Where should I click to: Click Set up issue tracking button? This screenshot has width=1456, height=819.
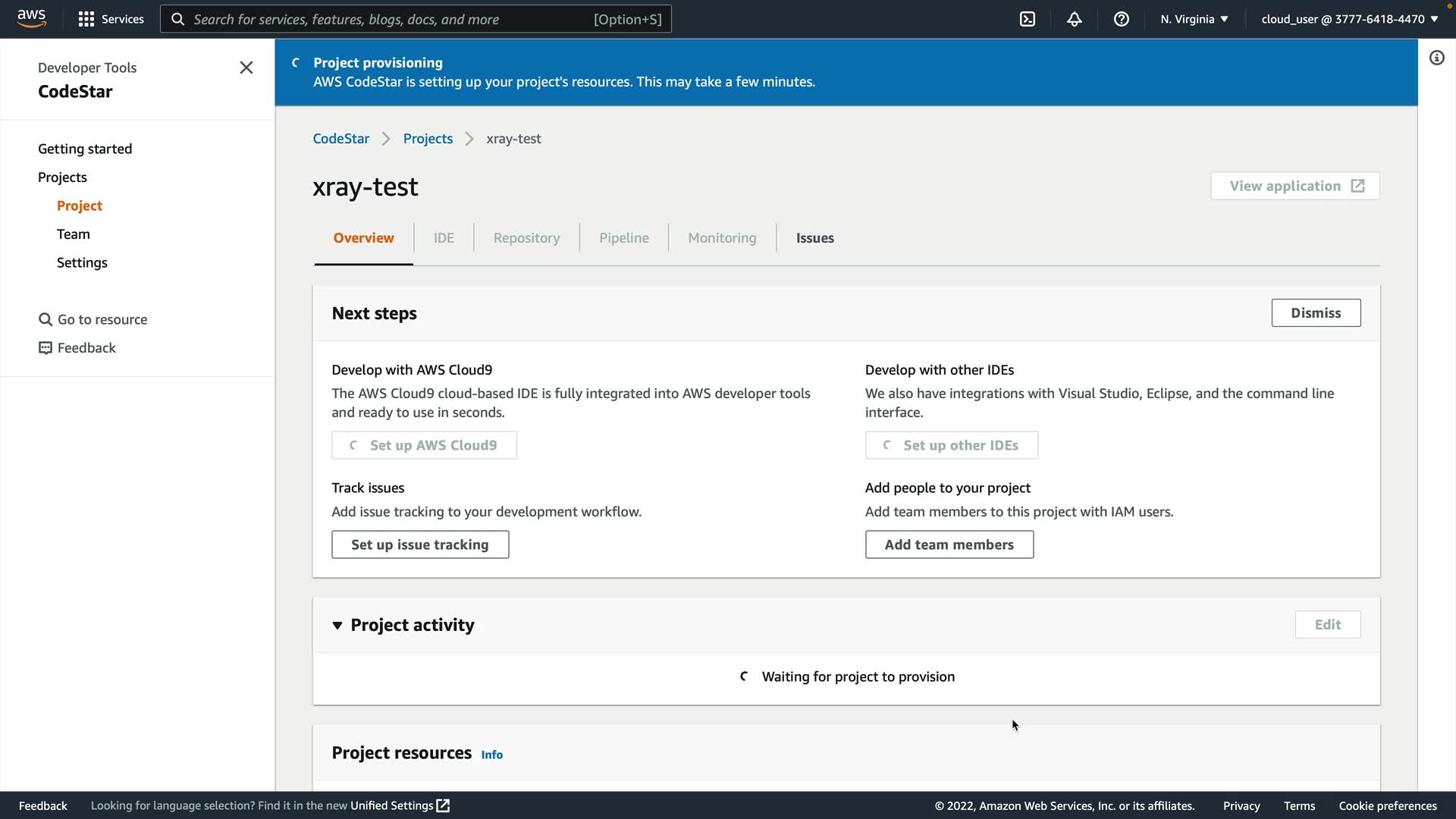(419, 544)
